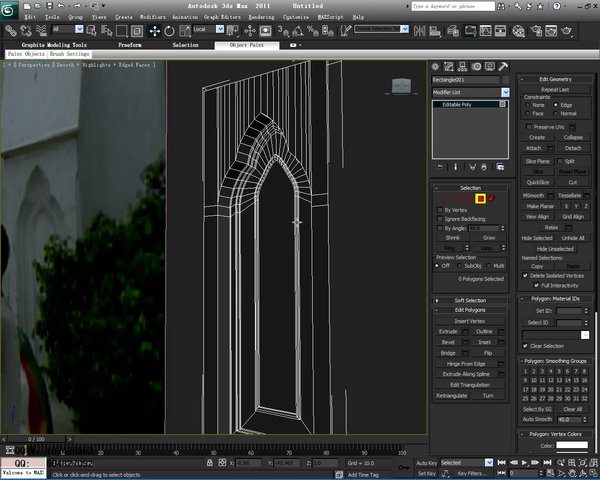Enable the By Vertex checkbox
Viewport: 600px width, 480px height.
coord(440,210)
